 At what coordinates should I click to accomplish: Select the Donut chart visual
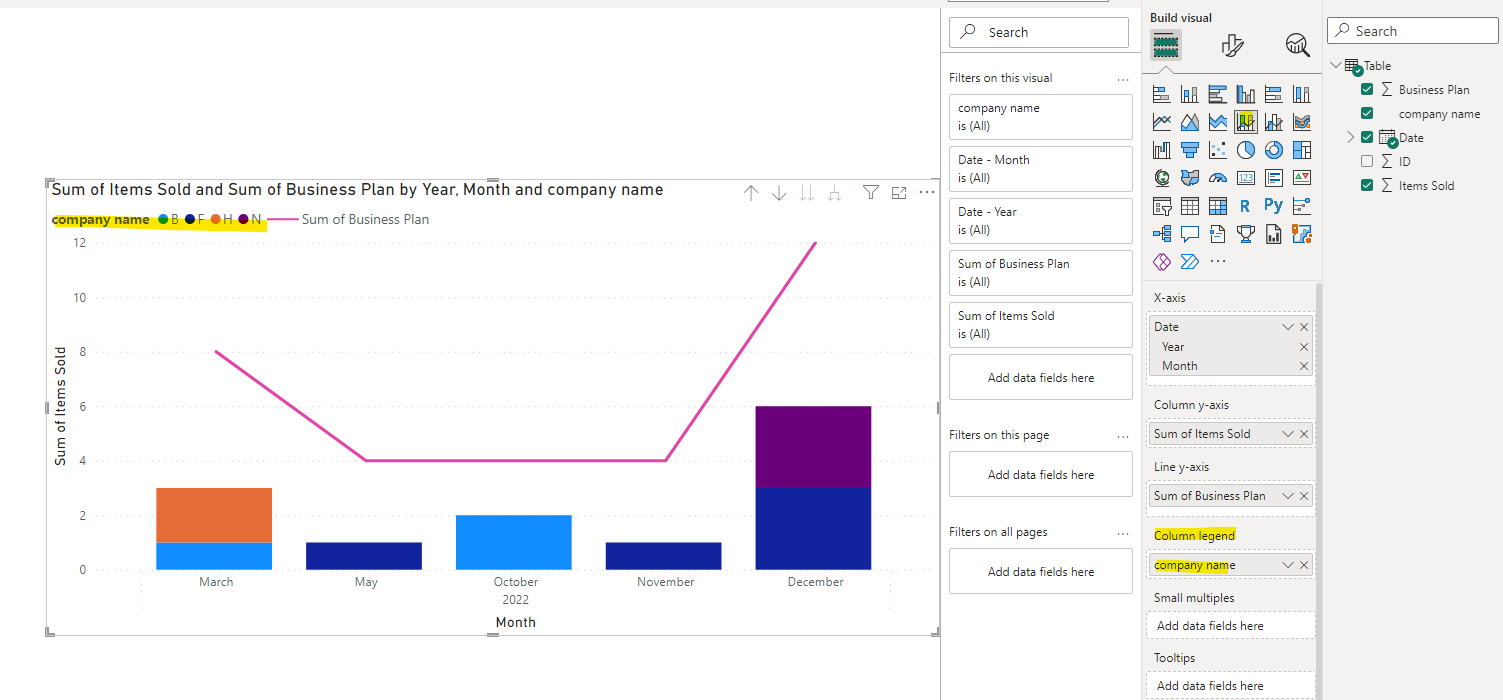[1274, 150]
